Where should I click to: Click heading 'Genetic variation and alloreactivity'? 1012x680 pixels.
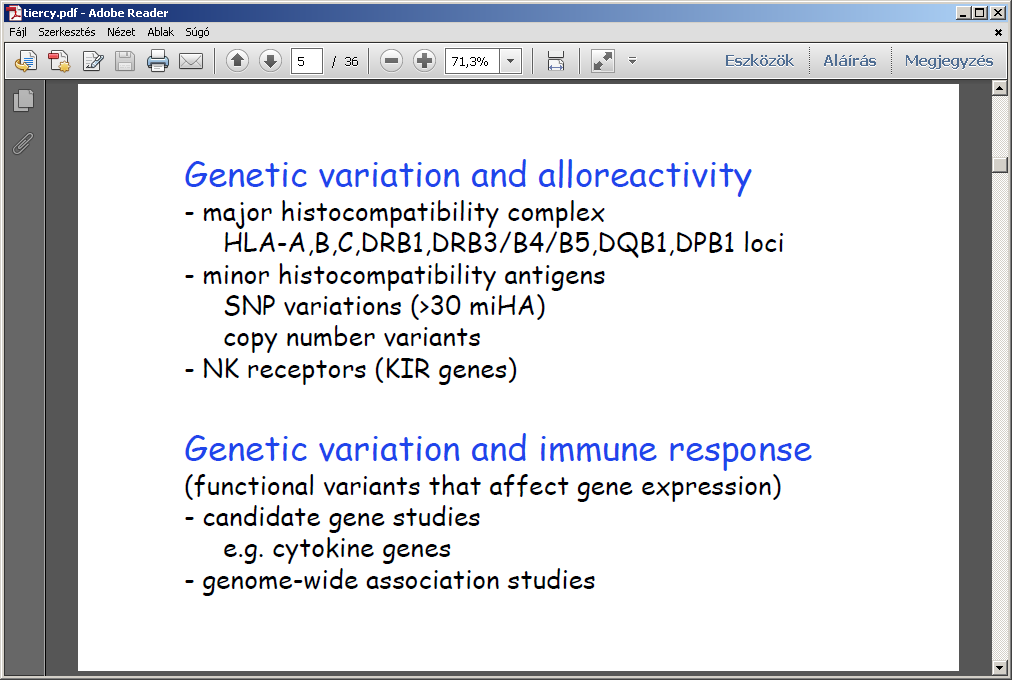point(468,175)
